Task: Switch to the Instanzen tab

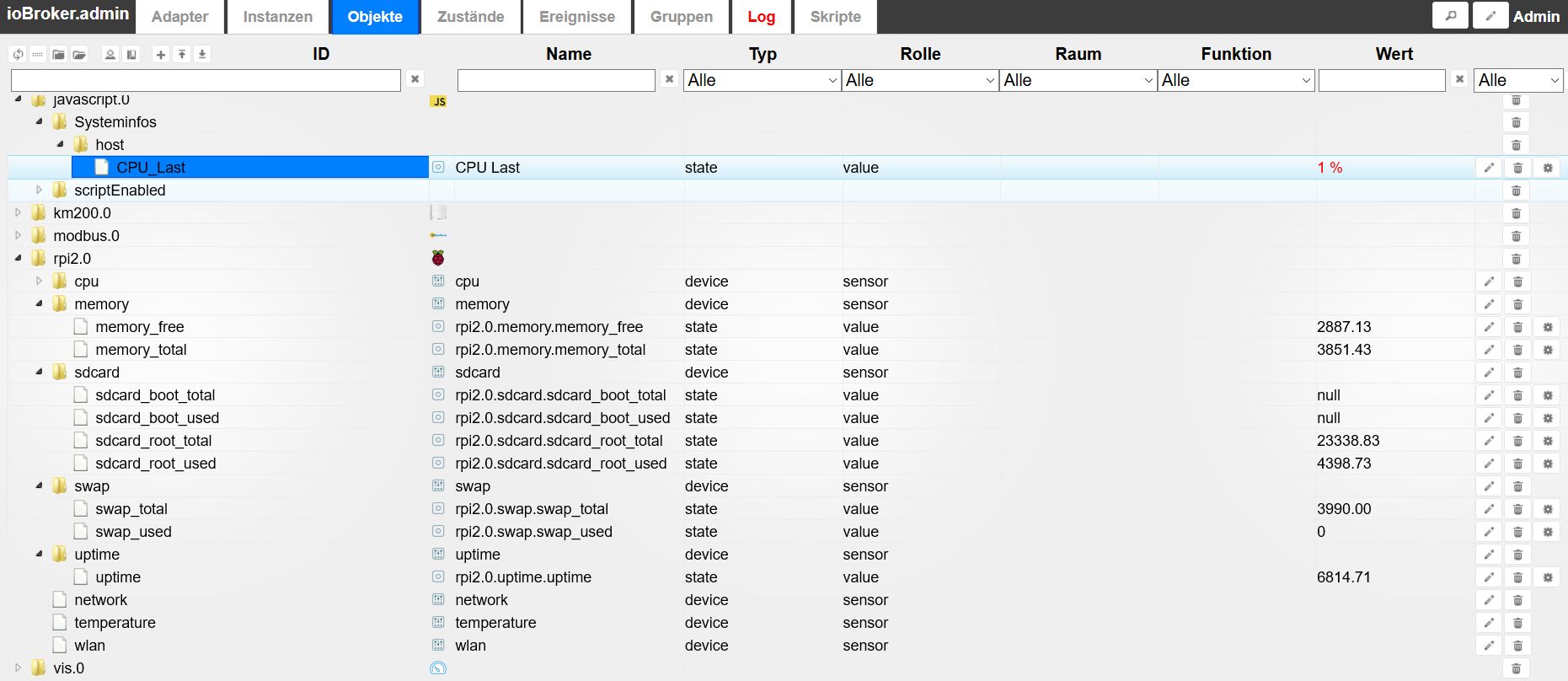Action: click(277, 17)
